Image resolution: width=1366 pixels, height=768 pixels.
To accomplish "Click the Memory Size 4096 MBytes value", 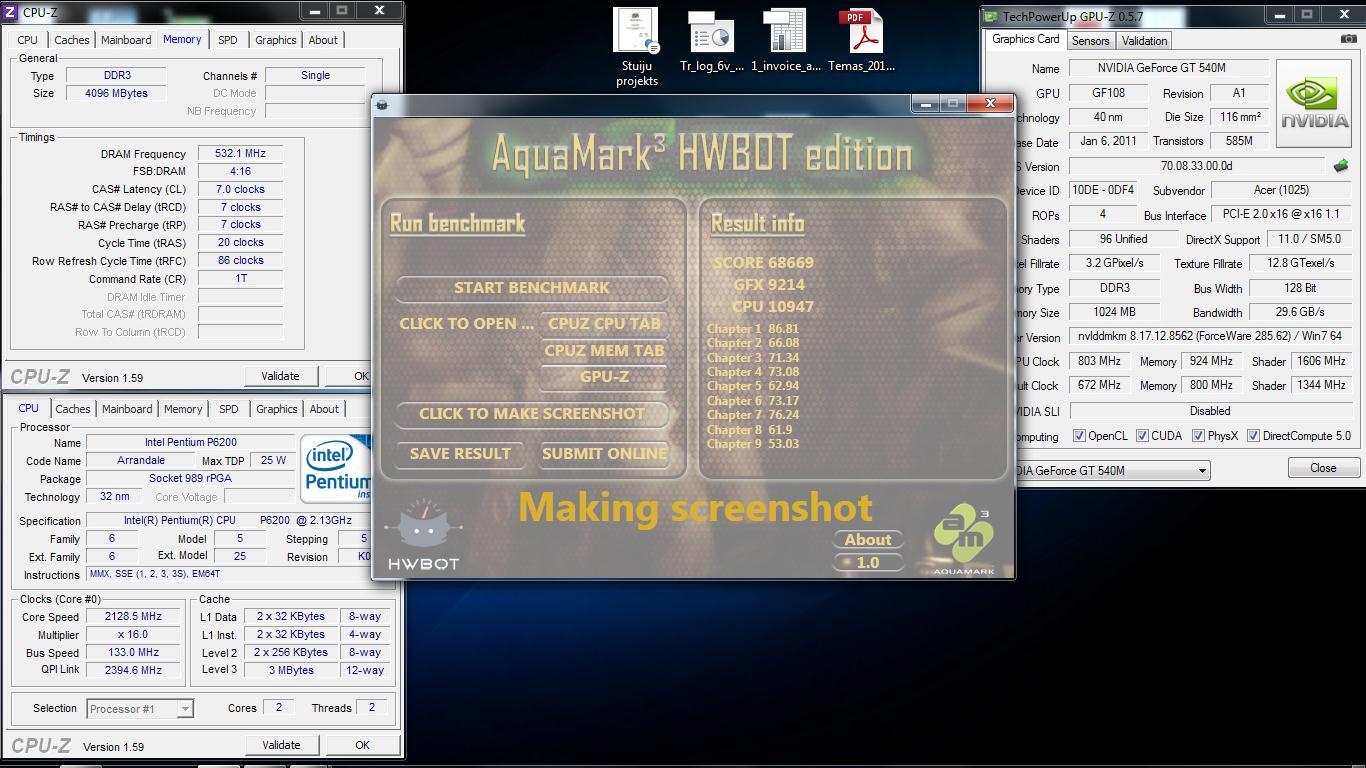I will (117, 93).
